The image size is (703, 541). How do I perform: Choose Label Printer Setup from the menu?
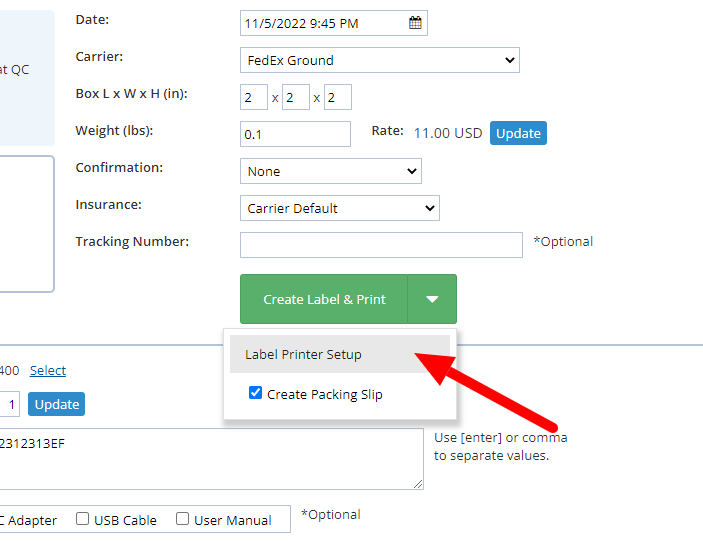click(303, 354)
